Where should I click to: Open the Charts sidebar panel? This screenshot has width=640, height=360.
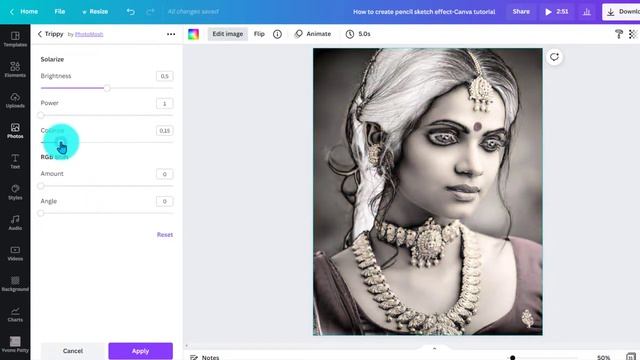pyautogui.click(x=15, y=314)
